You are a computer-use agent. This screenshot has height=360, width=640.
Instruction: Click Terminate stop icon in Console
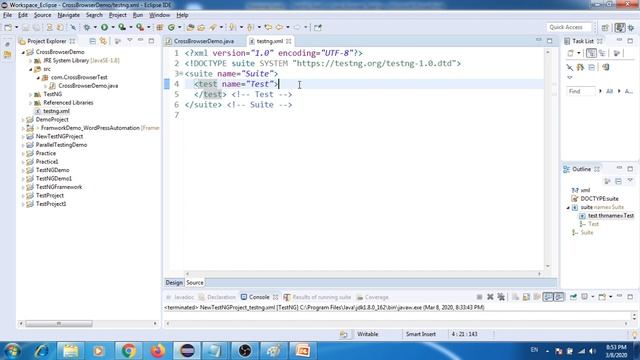click(x=479, y=297)
